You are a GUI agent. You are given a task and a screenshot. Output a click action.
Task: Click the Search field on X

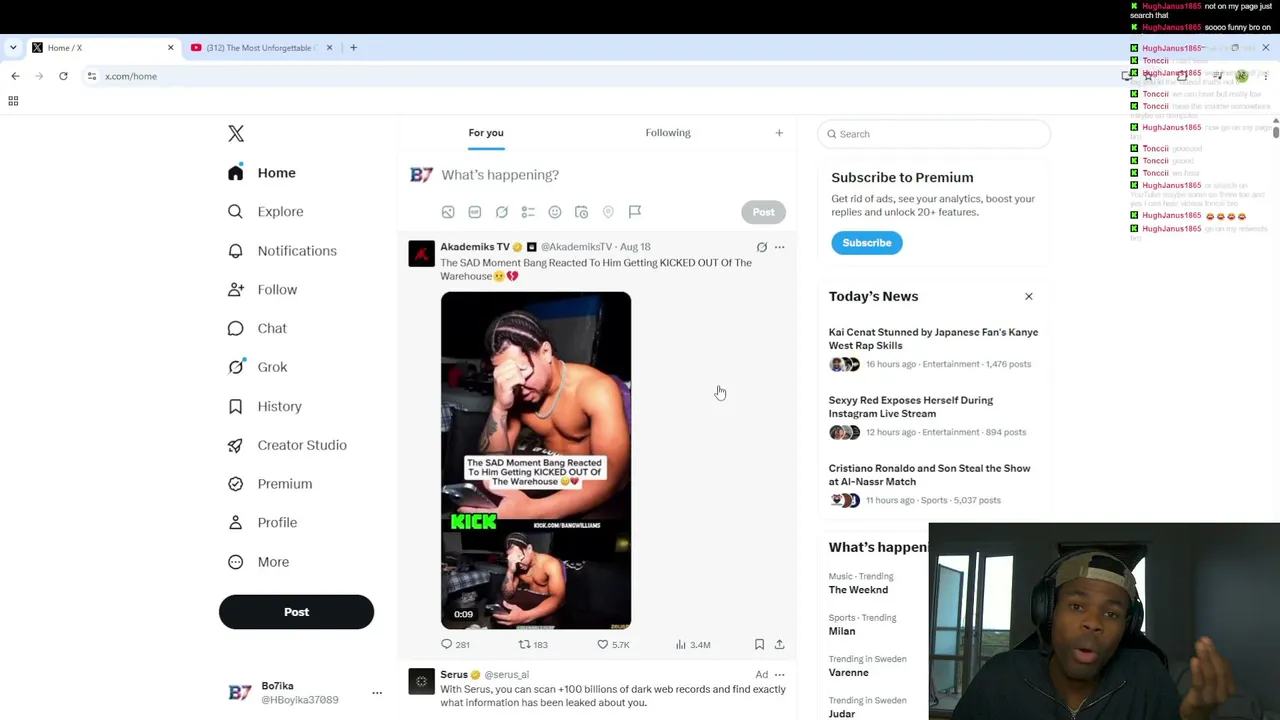(x=934, y=134)
